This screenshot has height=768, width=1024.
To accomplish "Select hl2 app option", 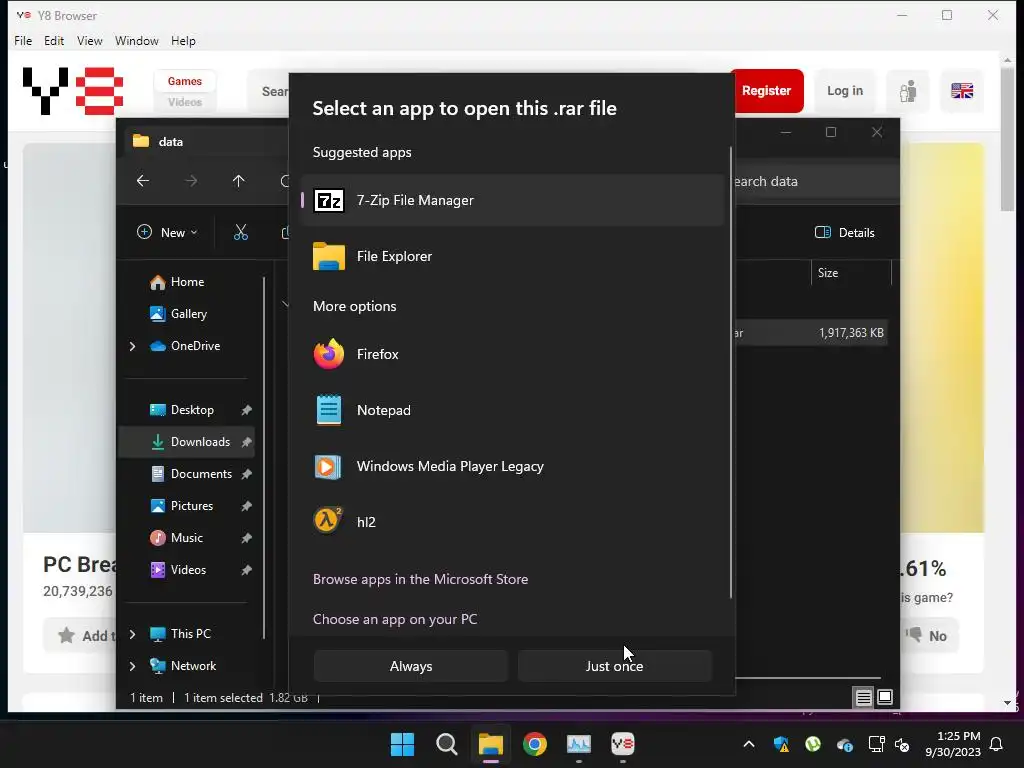I will point(513,522).
